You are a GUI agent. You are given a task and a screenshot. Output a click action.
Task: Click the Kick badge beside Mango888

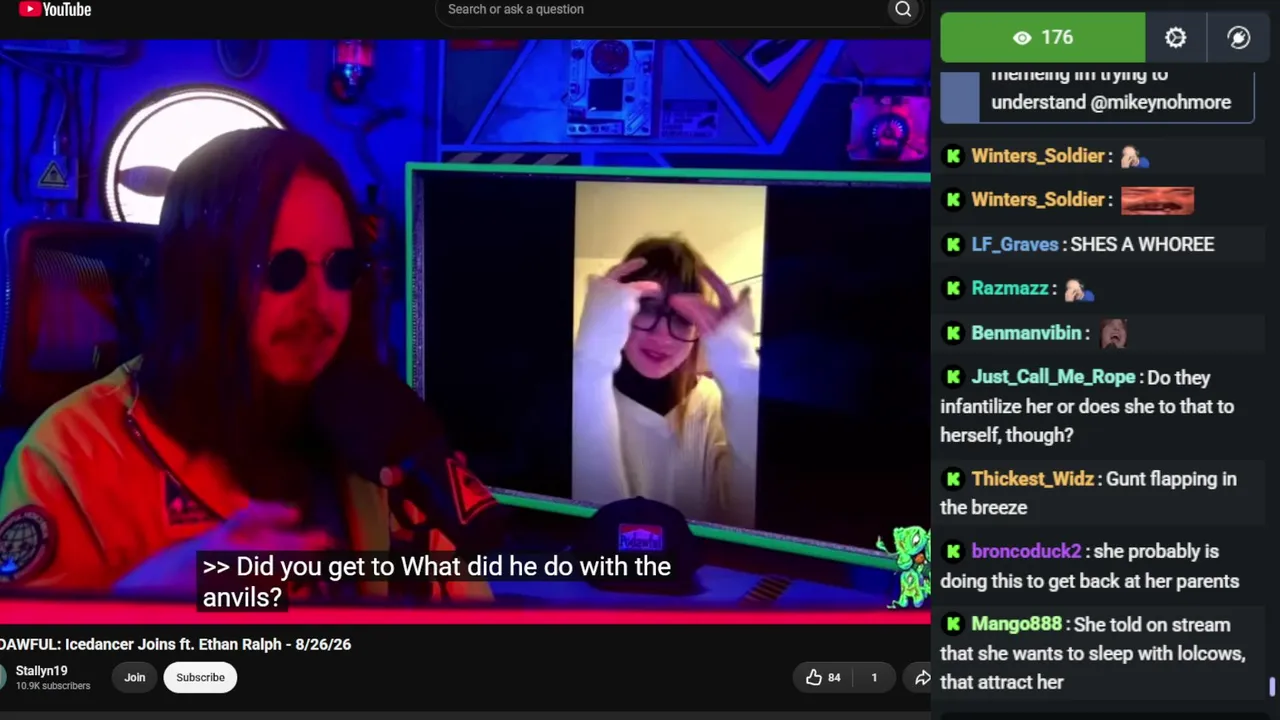[953, 624]
